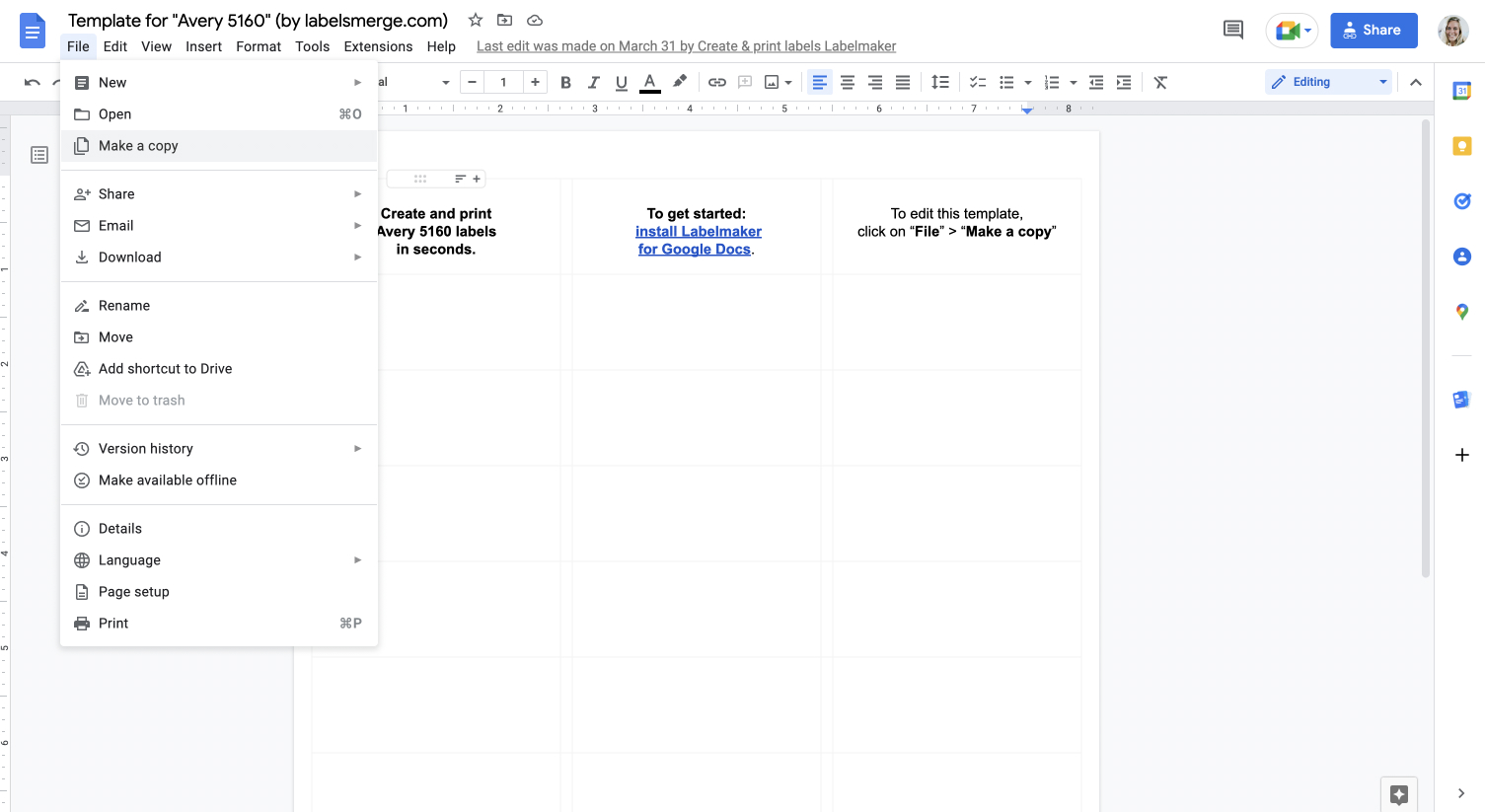The height and width of the screenshot is (812, 1485).
Task: Insert a link
Action: [x=717, y=83]
